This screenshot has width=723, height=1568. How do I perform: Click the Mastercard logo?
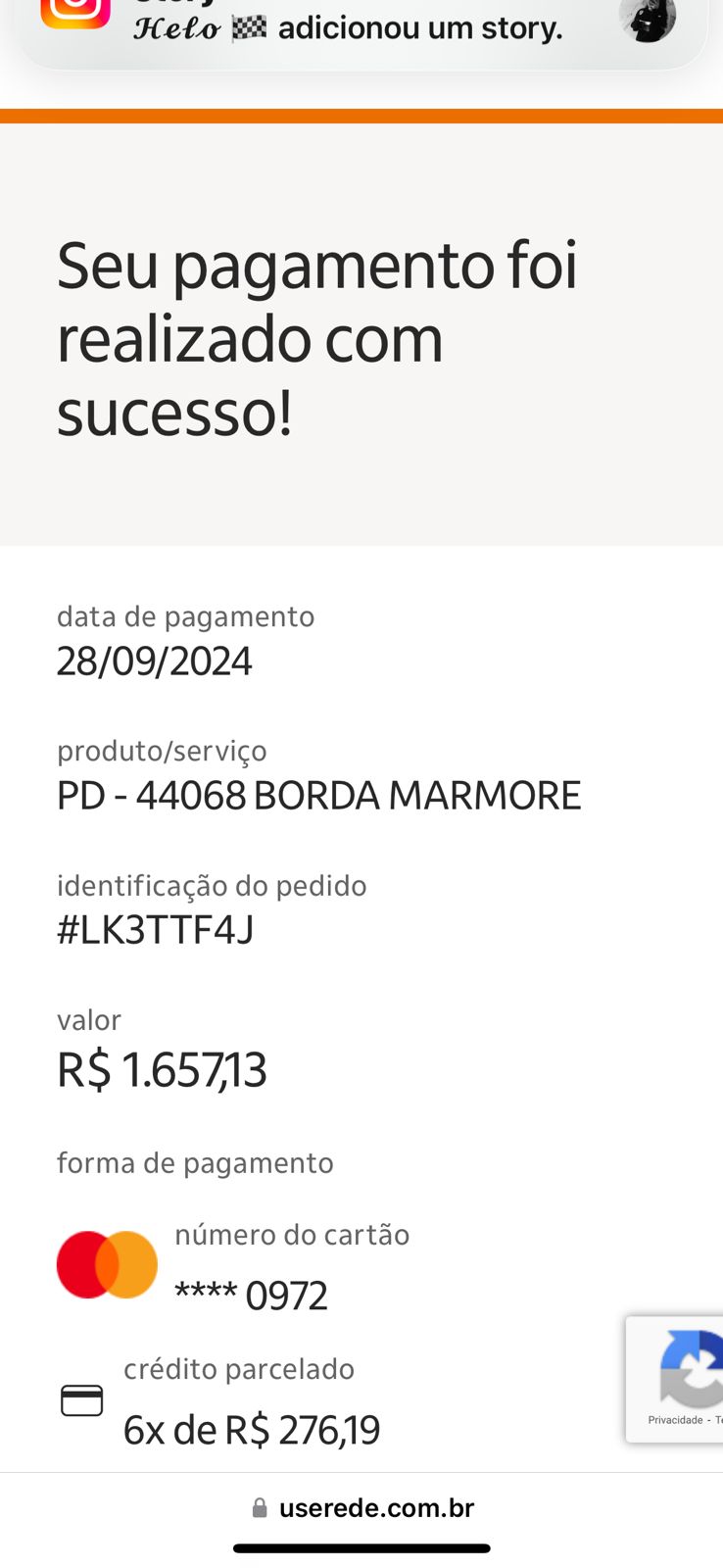[x=107, y=1264]
